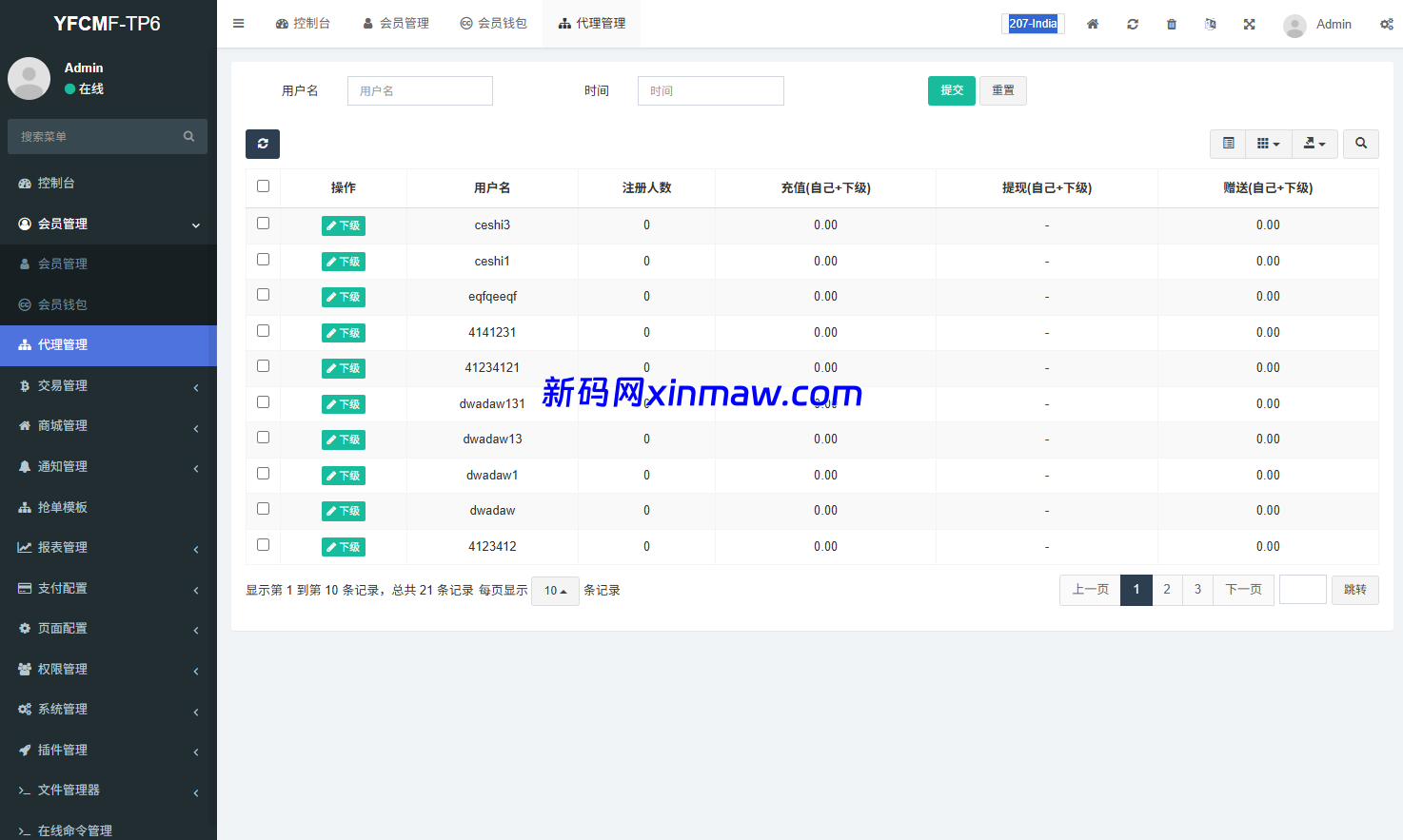1403x840 pixels.
Task: Click the 用户名 filter input field
Action: 420,90
